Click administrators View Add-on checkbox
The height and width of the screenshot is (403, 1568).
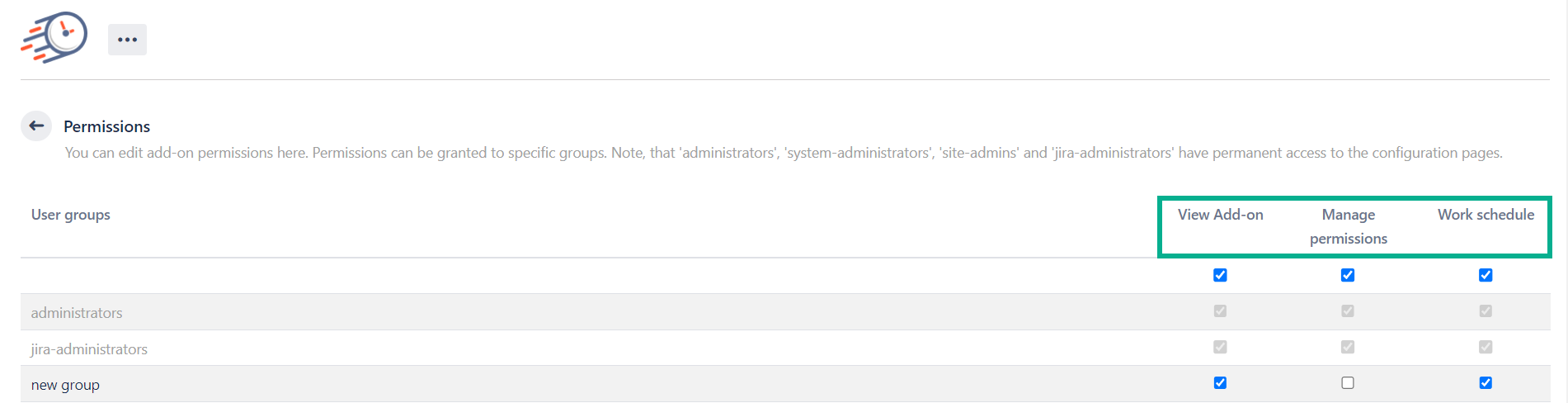[1220, 311]
